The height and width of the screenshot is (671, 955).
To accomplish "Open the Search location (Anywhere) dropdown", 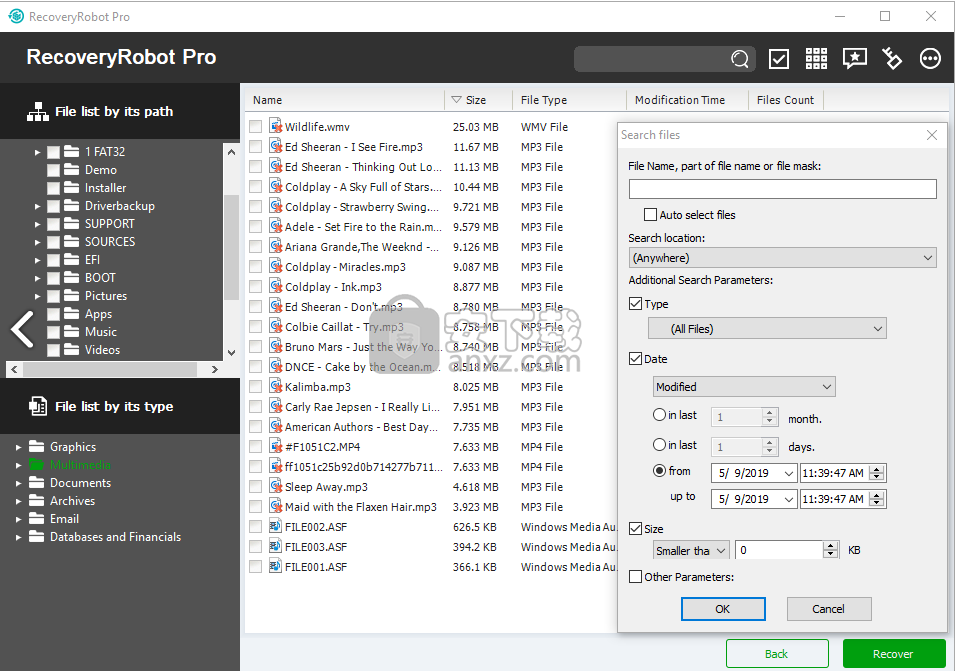I will click(x=782, y=258).
